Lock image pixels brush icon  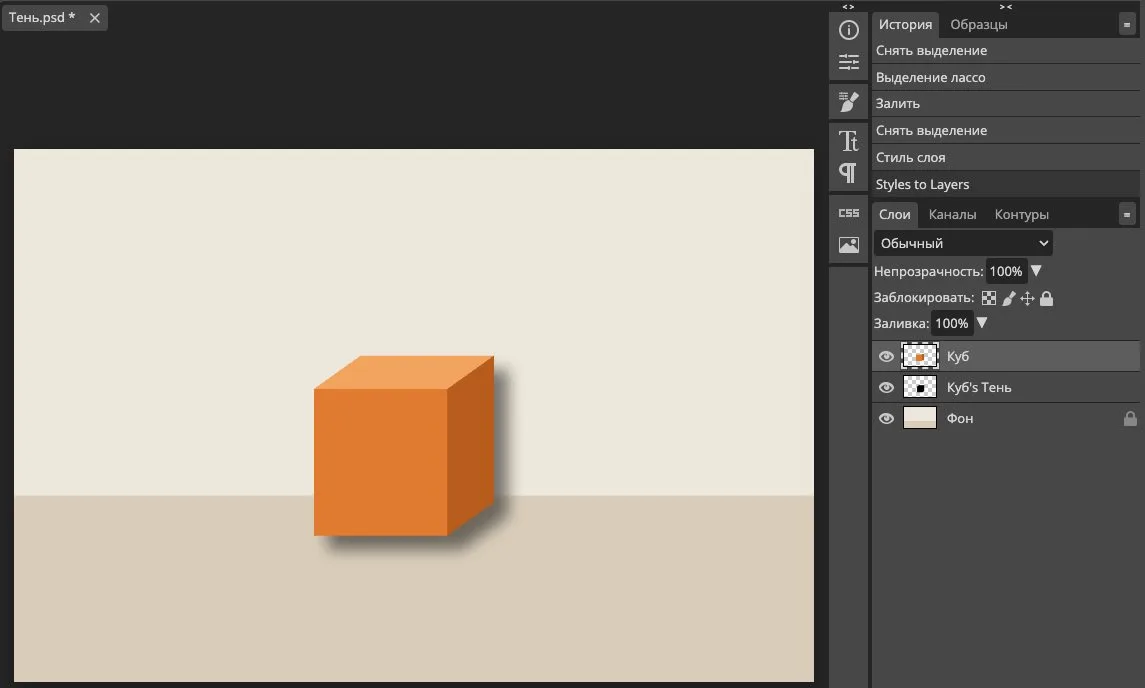[x=1008, y=298]
